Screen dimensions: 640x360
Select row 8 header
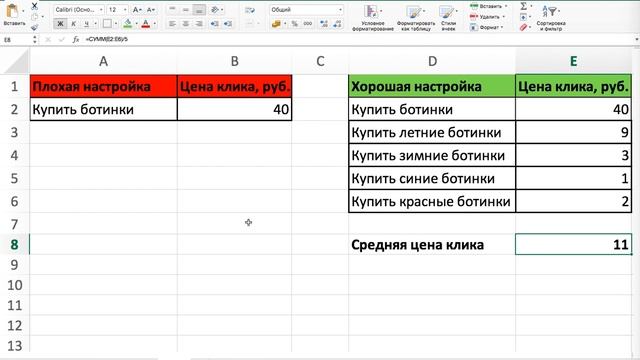coord(15,244)
